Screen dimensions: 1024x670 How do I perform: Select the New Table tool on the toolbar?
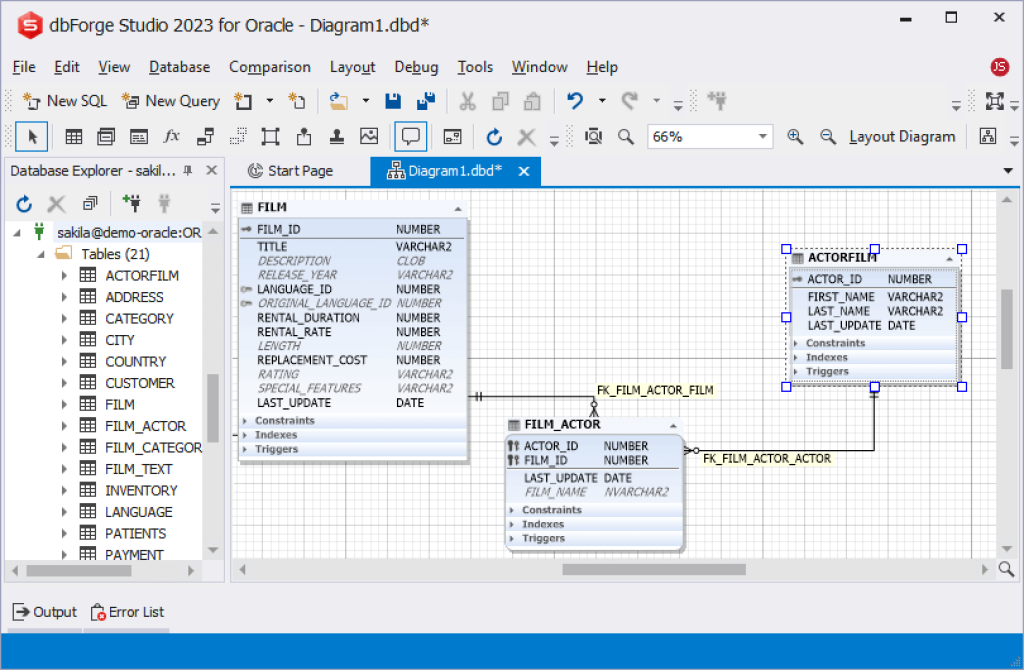73,136
